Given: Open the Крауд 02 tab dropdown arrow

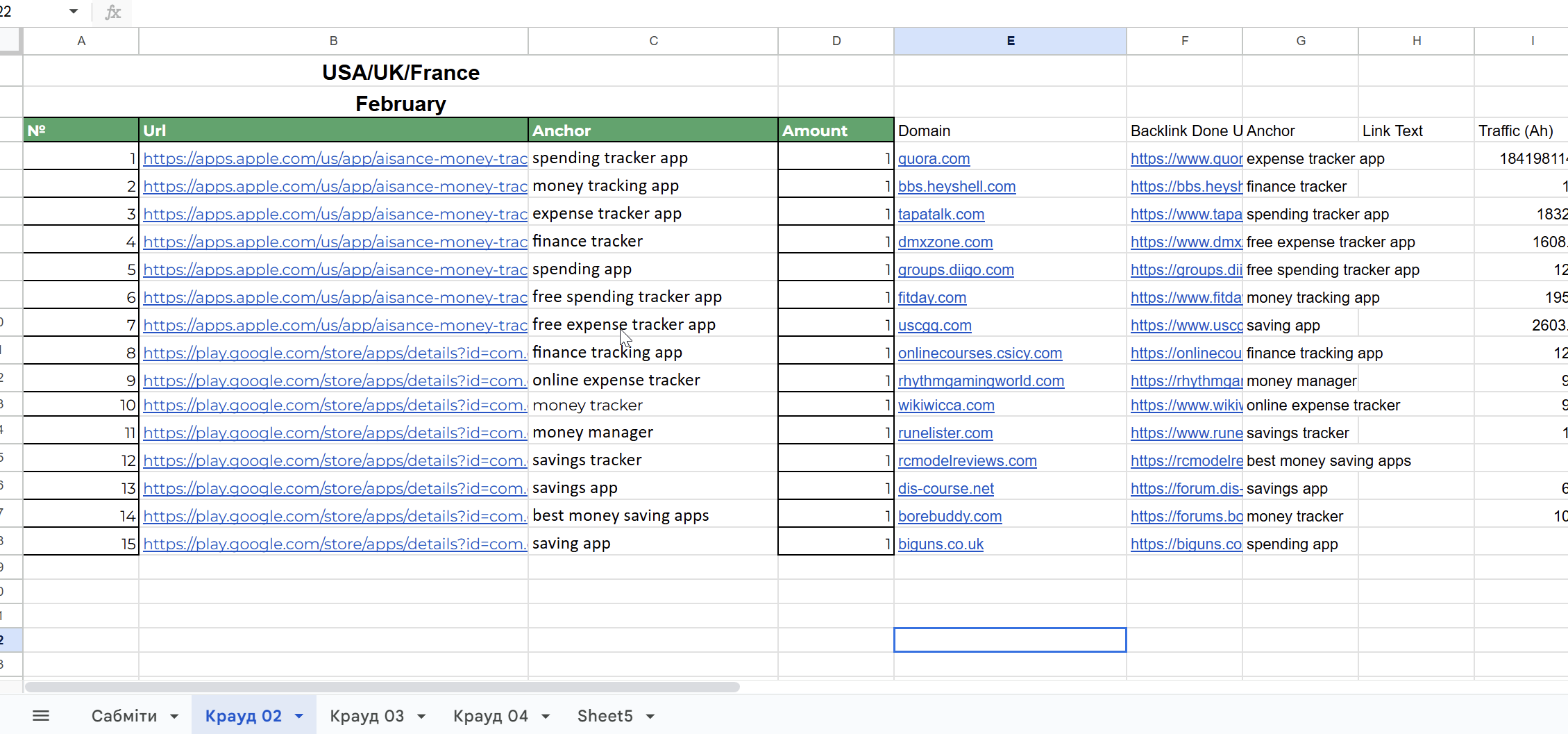Looking at the screenshot, I should [299, 716].
